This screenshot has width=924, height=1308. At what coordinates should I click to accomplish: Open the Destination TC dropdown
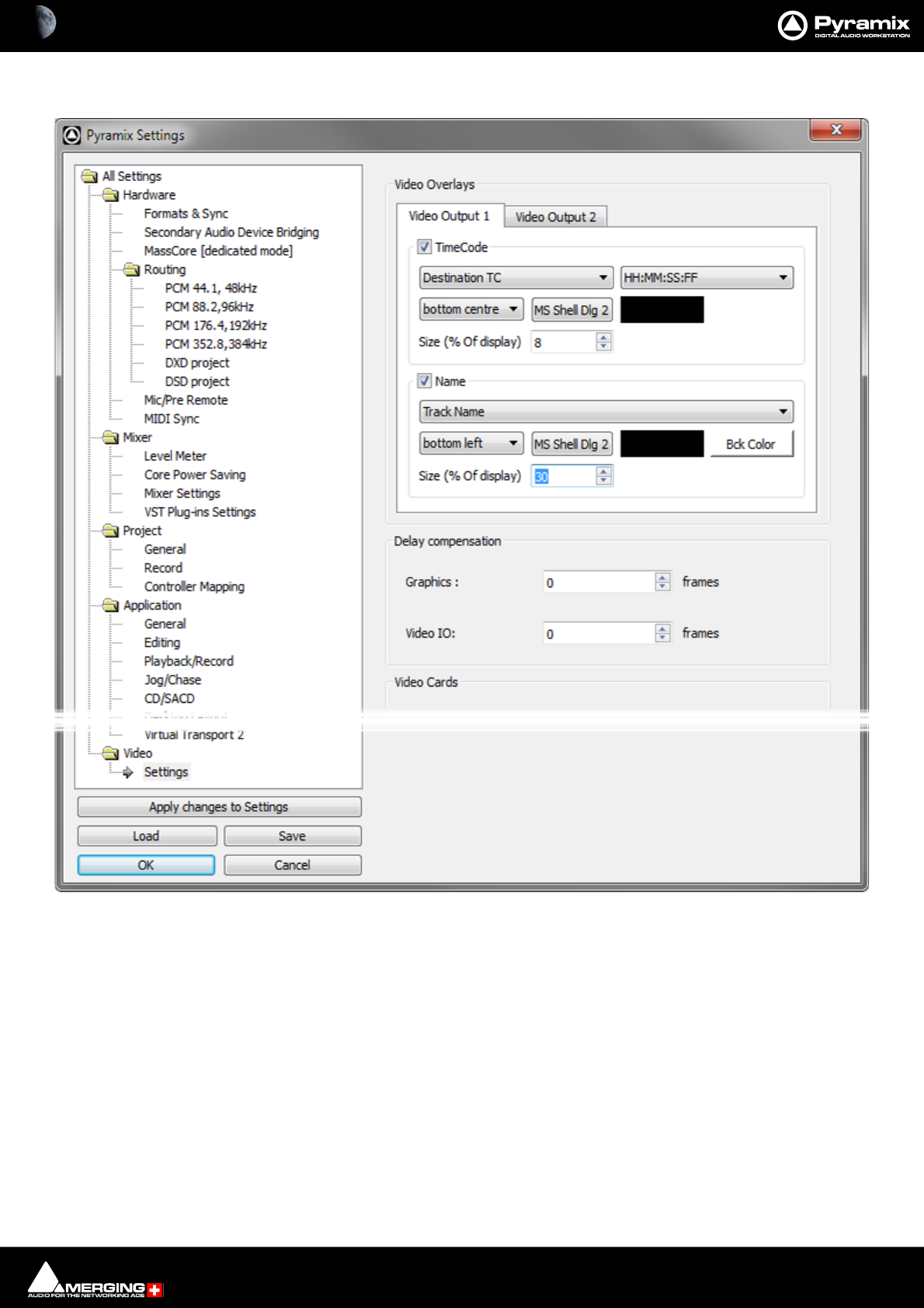pos(516,277)
